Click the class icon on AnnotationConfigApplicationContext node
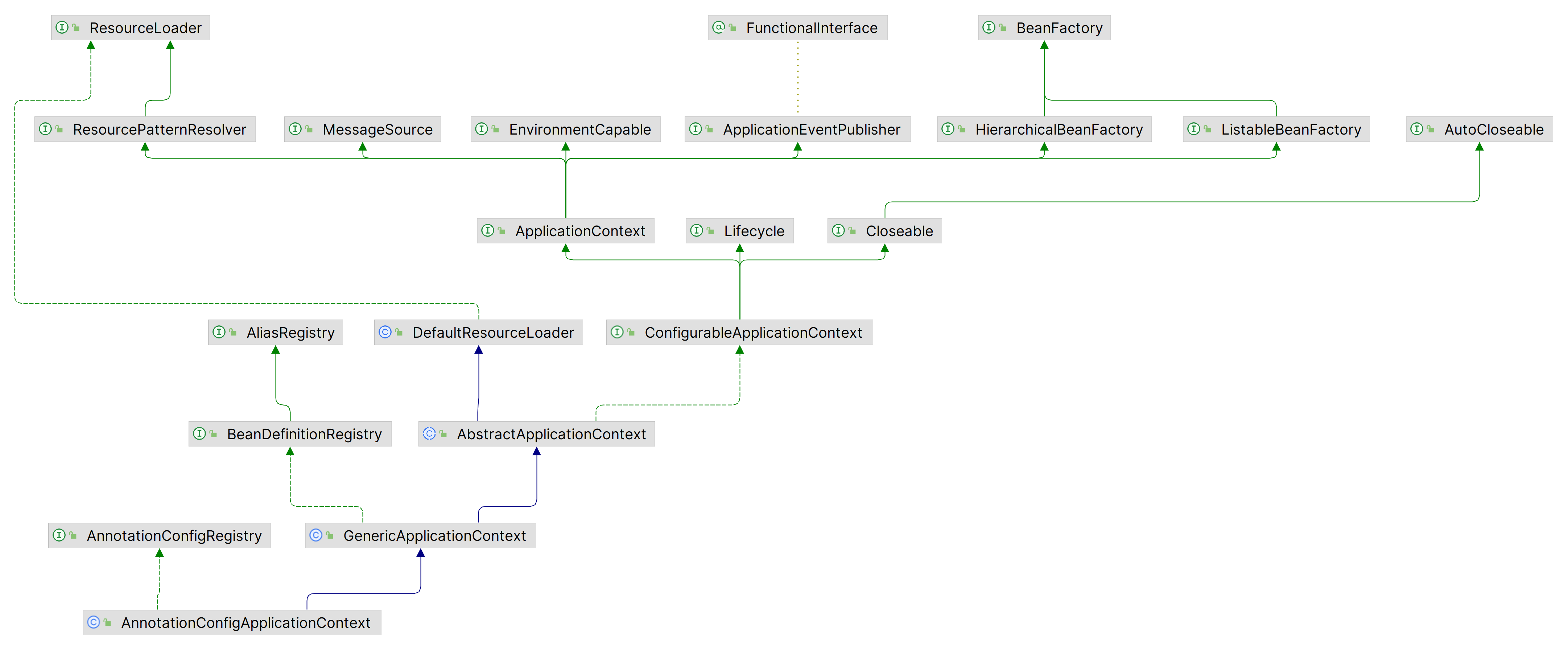This screenshot has width=1568, height=650. click(x=93, y=622)
